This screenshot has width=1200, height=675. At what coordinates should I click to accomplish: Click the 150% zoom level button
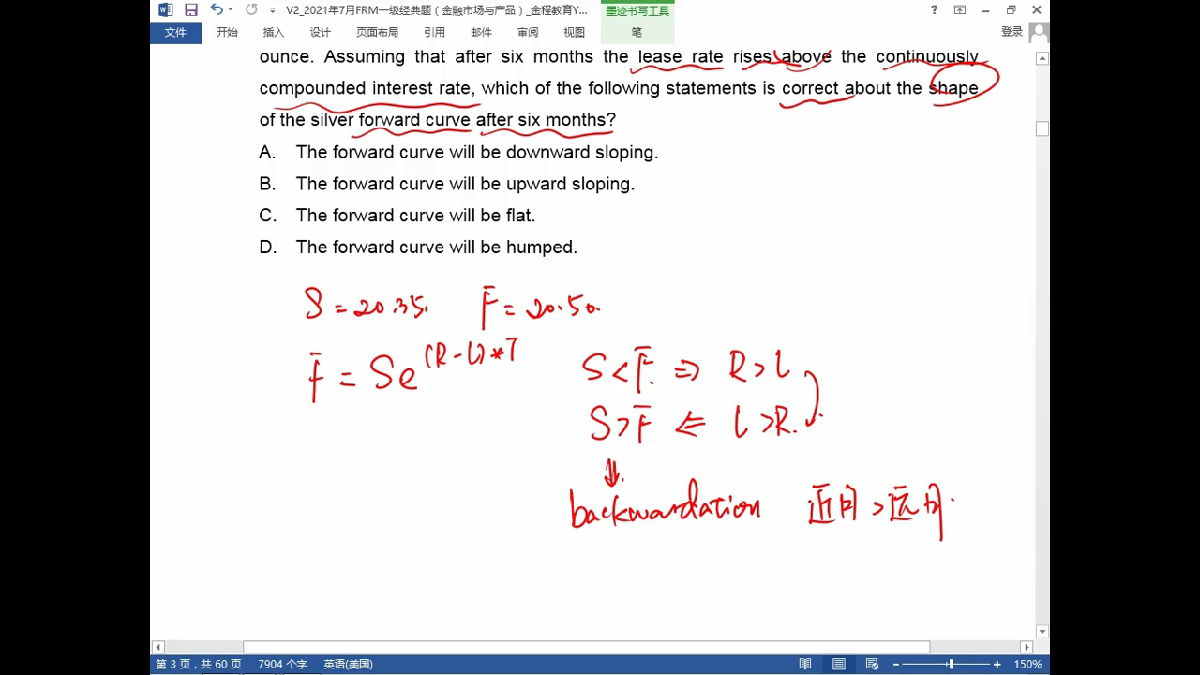pos(1028,664)
